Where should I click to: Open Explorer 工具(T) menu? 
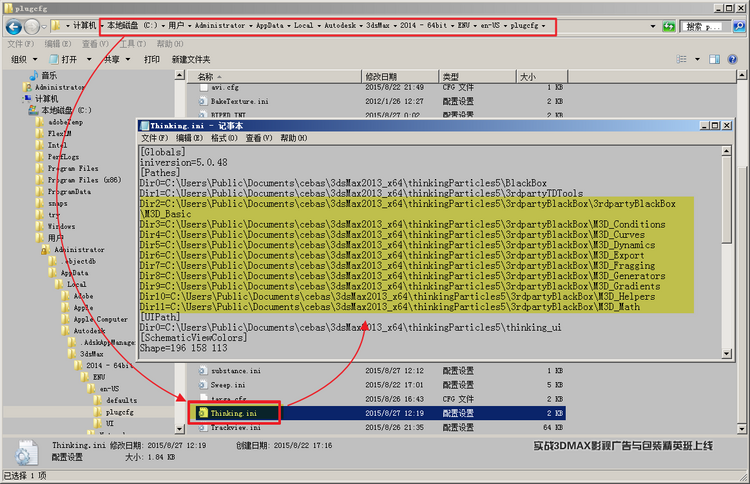click(x=132, y=44)
